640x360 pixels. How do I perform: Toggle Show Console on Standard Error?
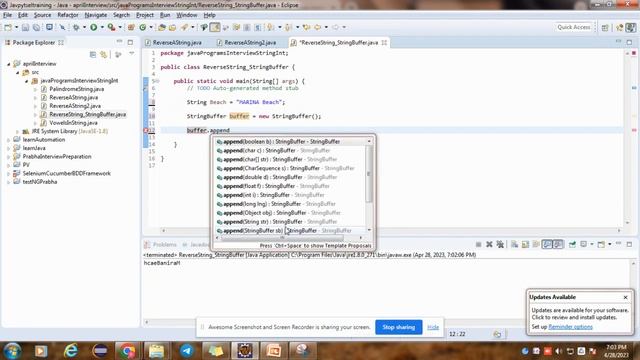[558, 244]
